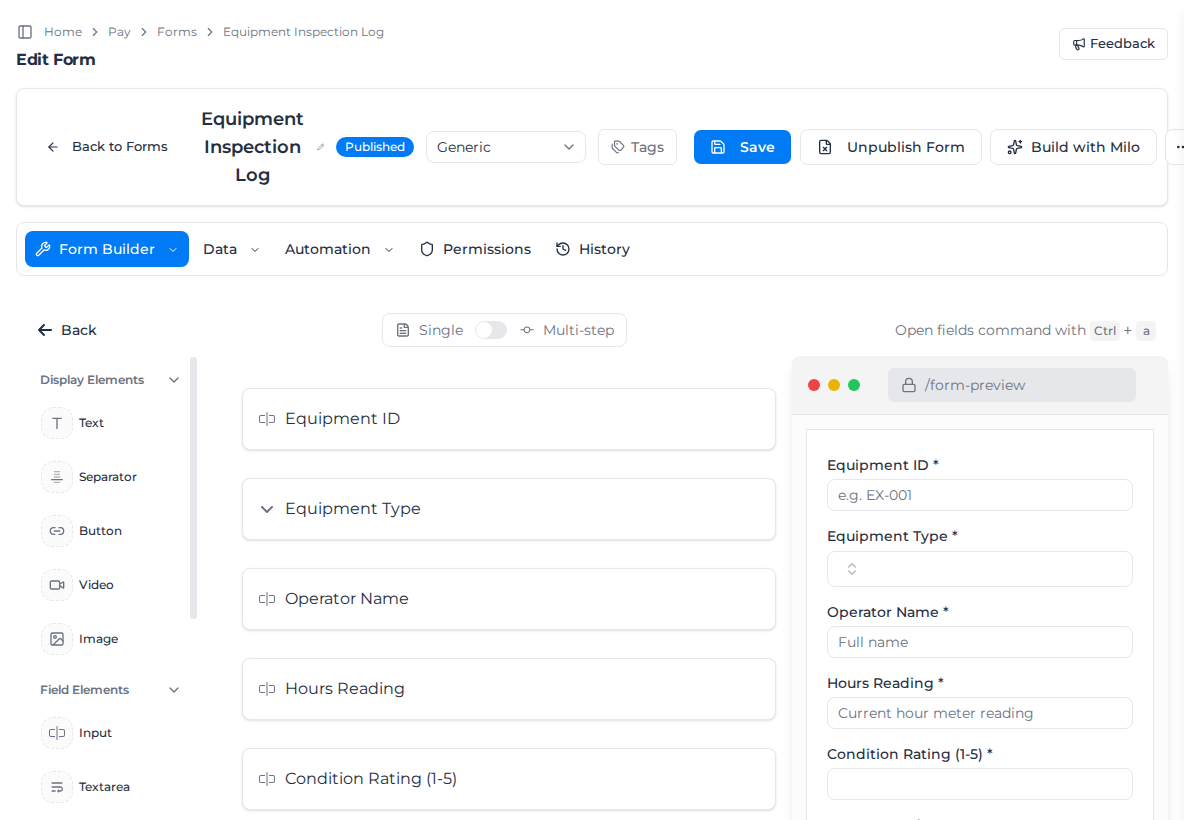Click the Text element icon
This screenshot has height=820, width=1184.
57,423
